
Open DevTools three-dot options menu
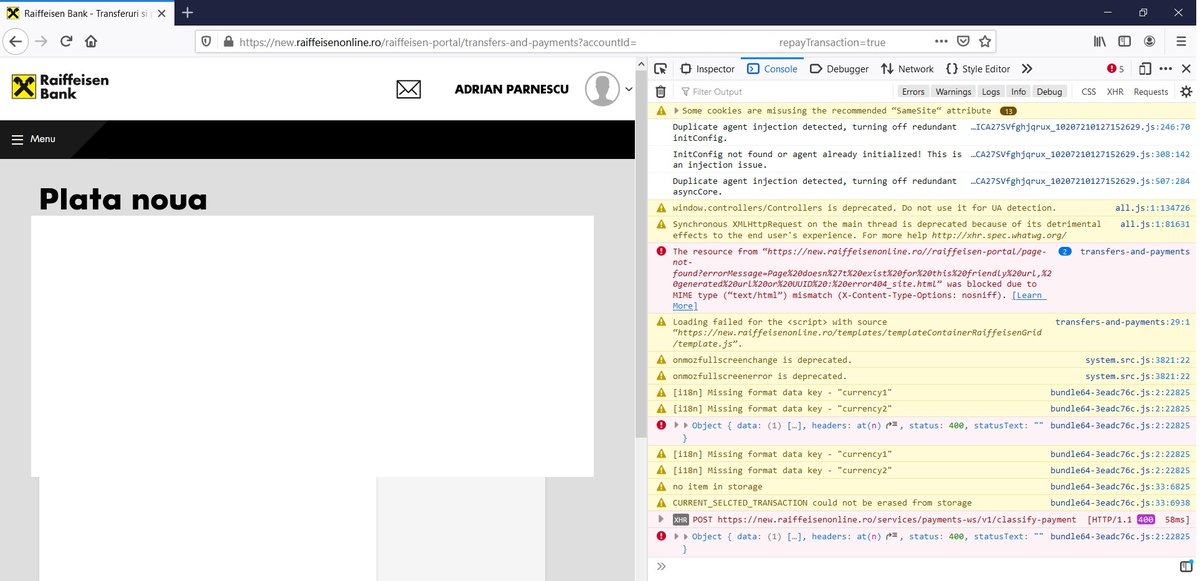point(1166,69)
